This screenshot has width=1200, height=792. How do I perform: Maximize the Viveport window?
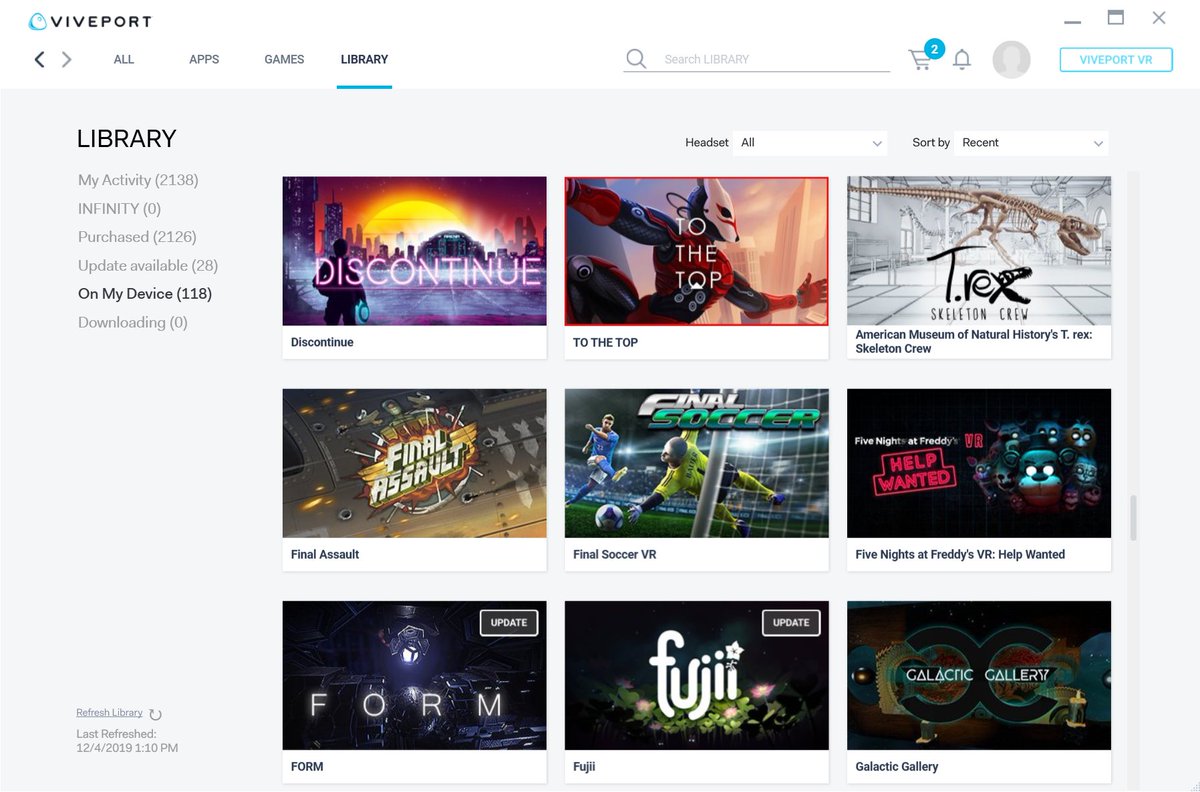1115,18
